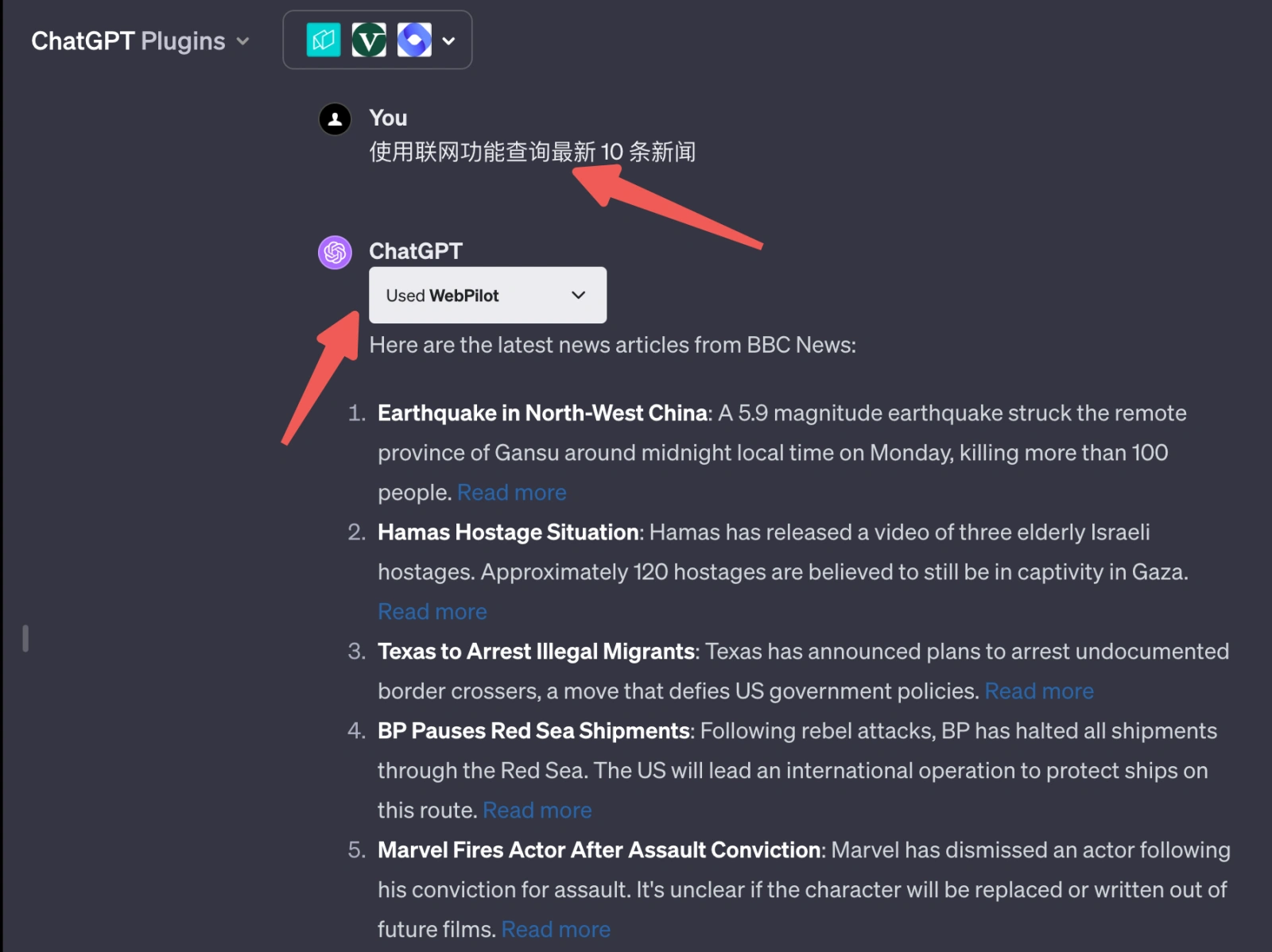This screenshot has width=1272, height=952.
Task: Open Read more for the Hamas hostage story
Action: 432,612
